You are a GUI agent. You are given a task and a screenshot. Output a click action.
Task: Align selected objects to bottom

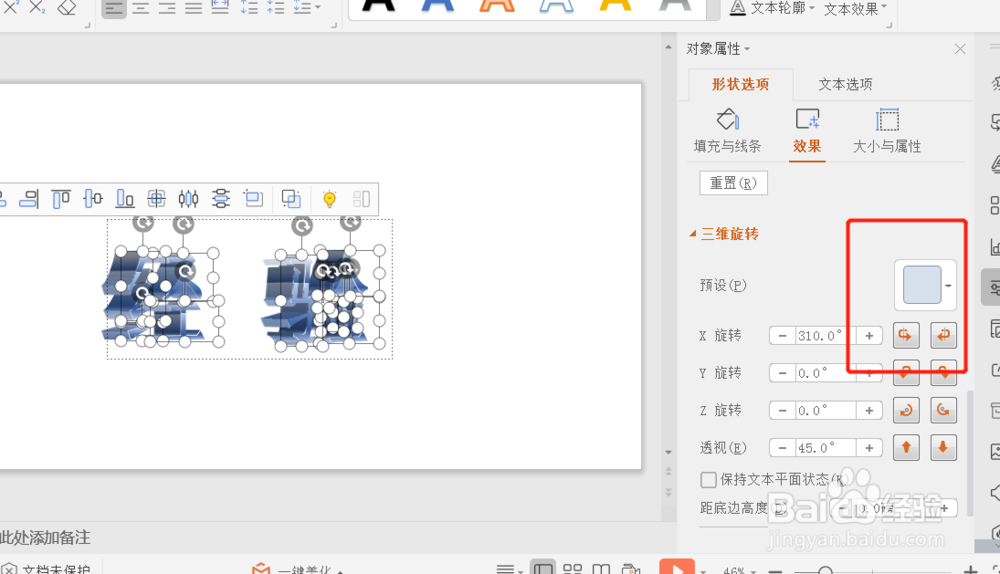click(125, 199)
